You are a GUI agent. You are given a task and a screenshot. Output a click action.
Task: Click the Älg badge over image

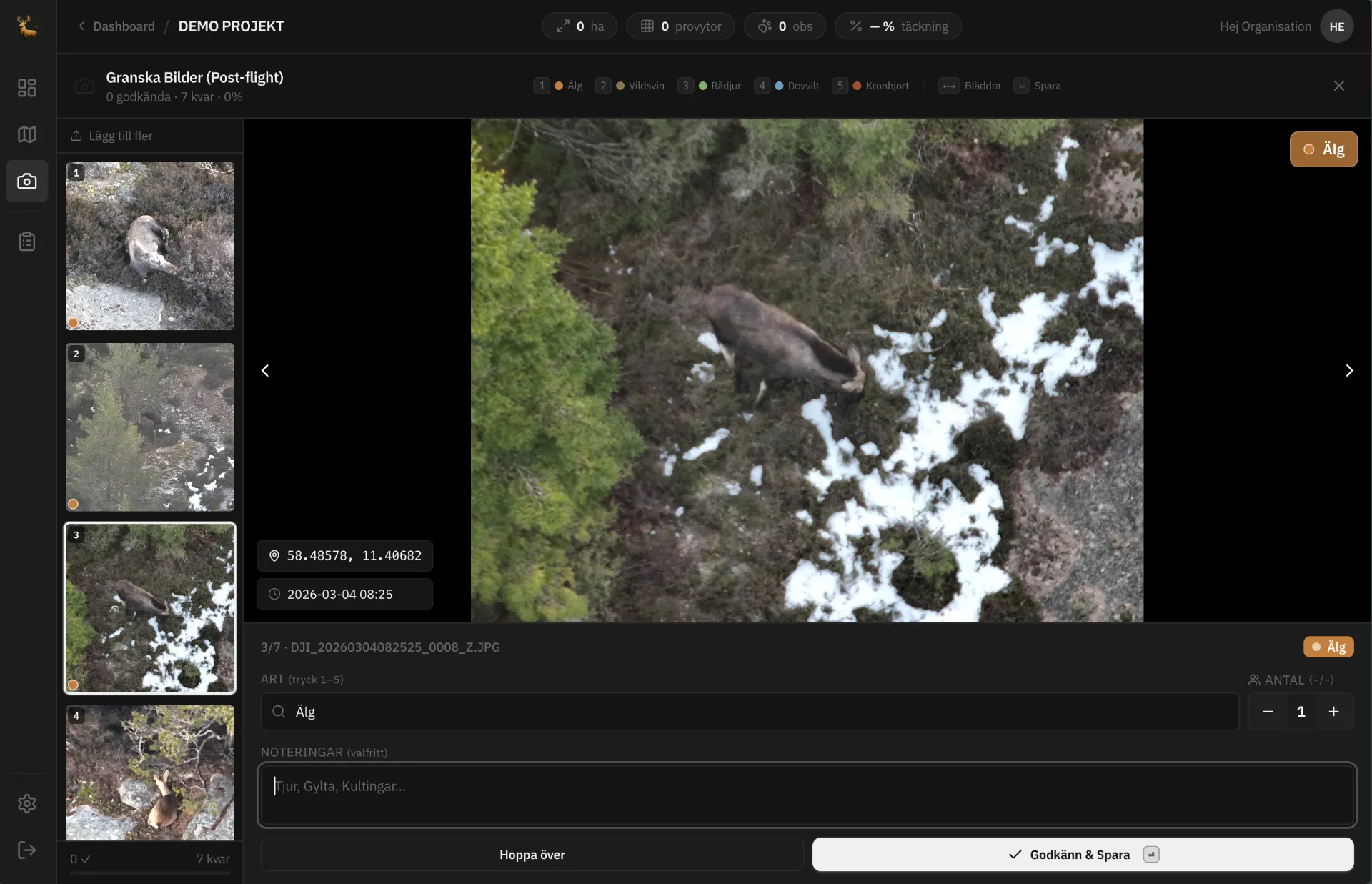click(1323, 149)
